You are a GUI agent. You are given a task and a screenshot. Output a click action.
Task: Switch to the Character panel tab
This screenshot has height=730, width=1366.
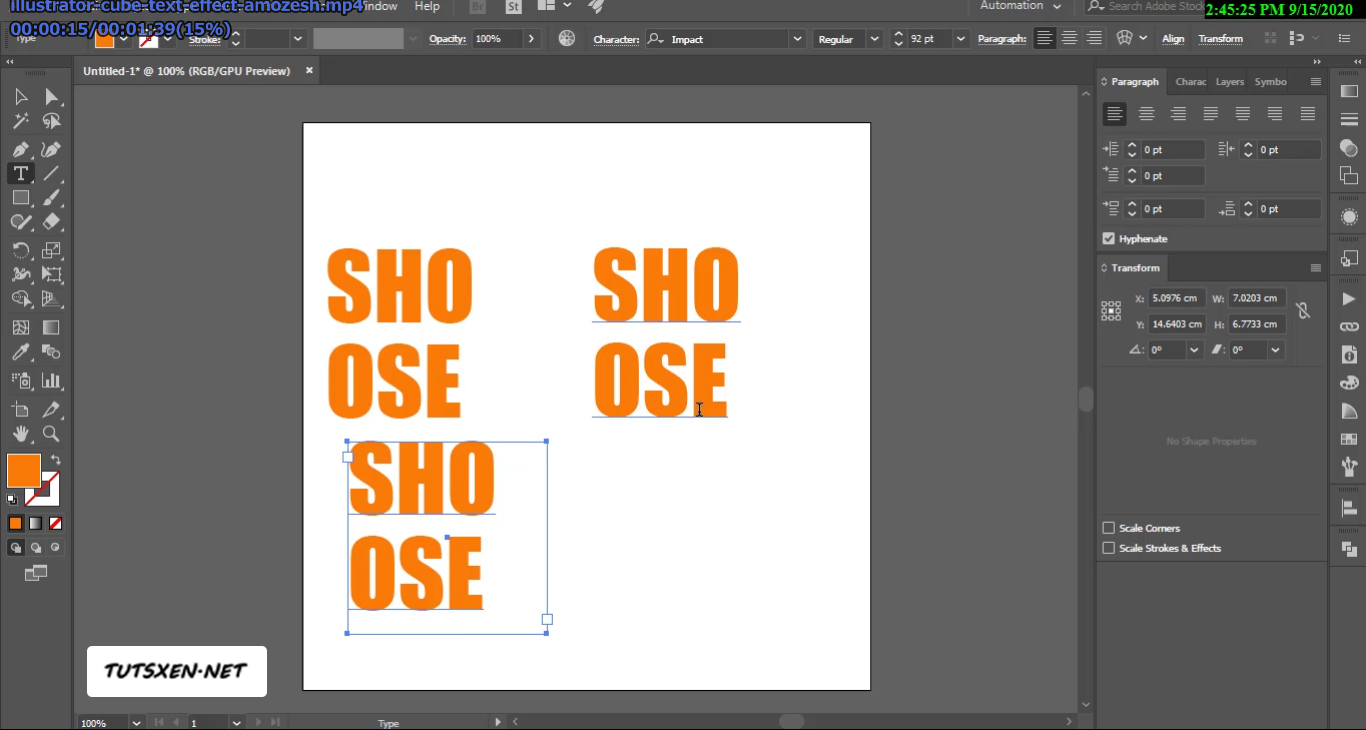(x=1190, y=82)
